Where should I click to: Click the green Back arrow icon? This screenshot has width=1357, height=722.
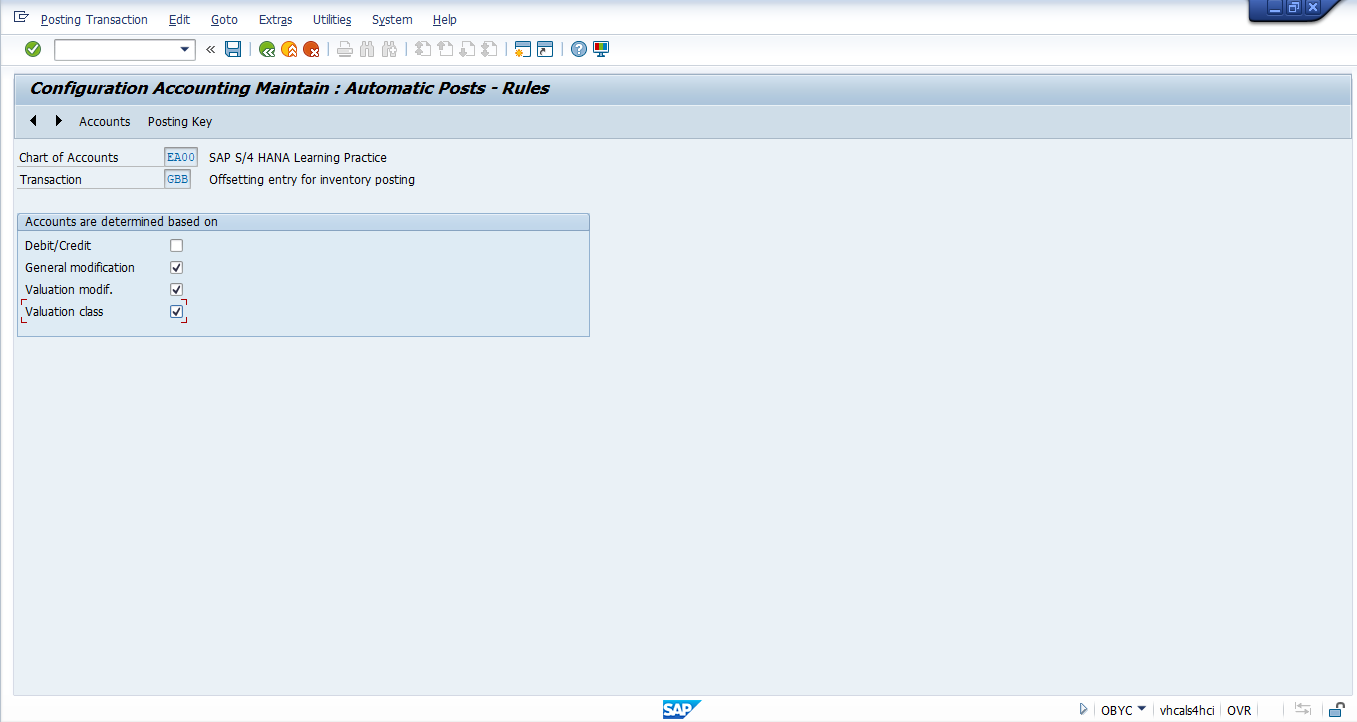tap(267, 49)
